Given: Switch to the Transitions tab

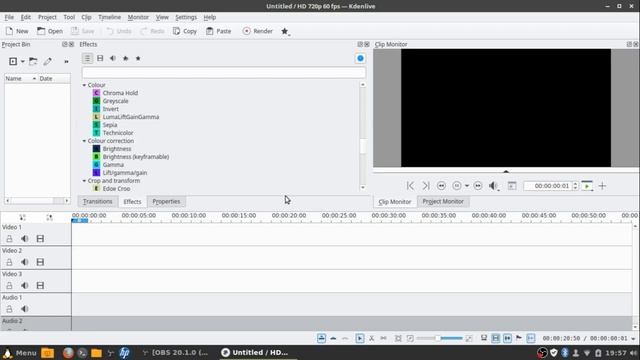Looking at the screenshot, I should [98, 202].
